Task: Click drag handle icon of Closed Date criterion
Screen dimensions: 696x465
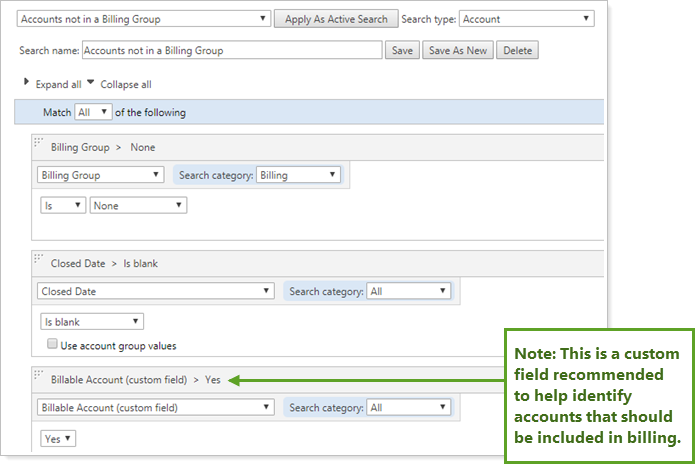Action: (x=40, y=262)
